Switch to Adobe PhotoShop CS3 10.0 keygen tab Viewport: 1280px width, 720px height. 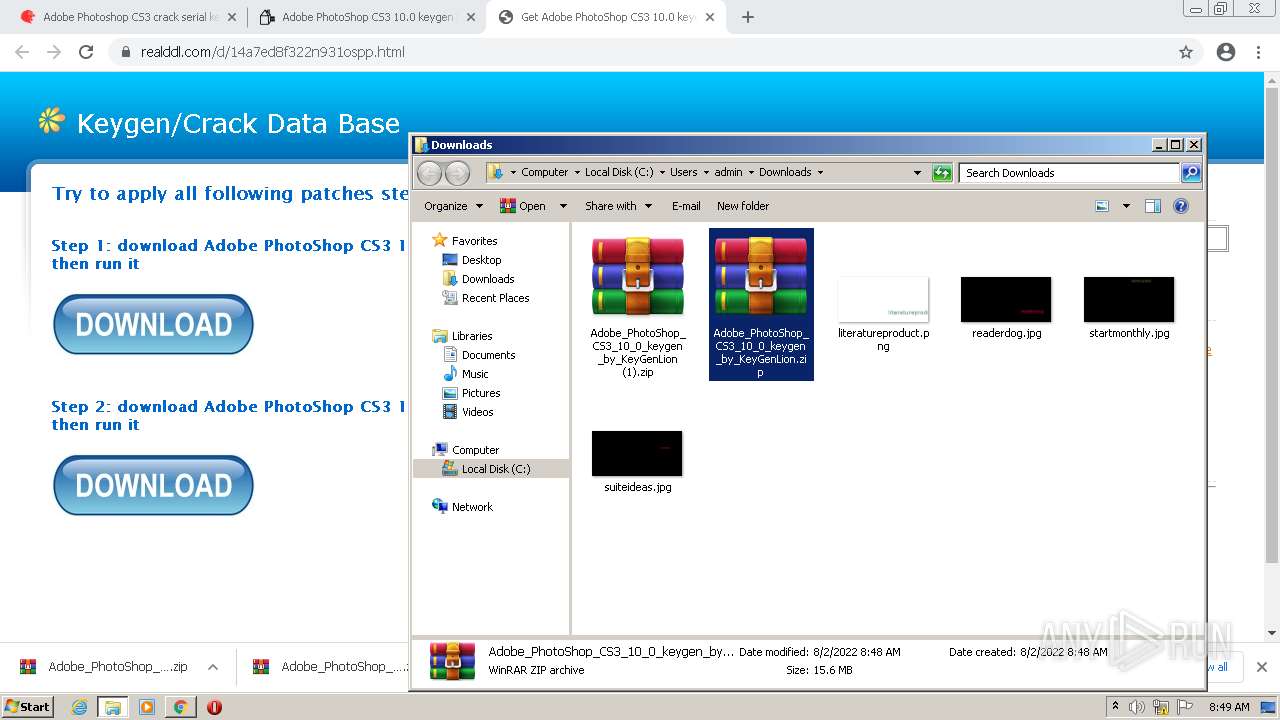coord(366,17)
